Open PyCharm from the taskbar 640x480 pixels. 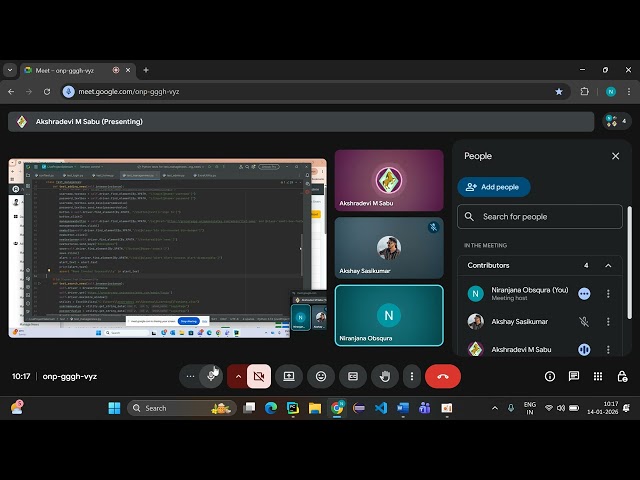point(293,408)
